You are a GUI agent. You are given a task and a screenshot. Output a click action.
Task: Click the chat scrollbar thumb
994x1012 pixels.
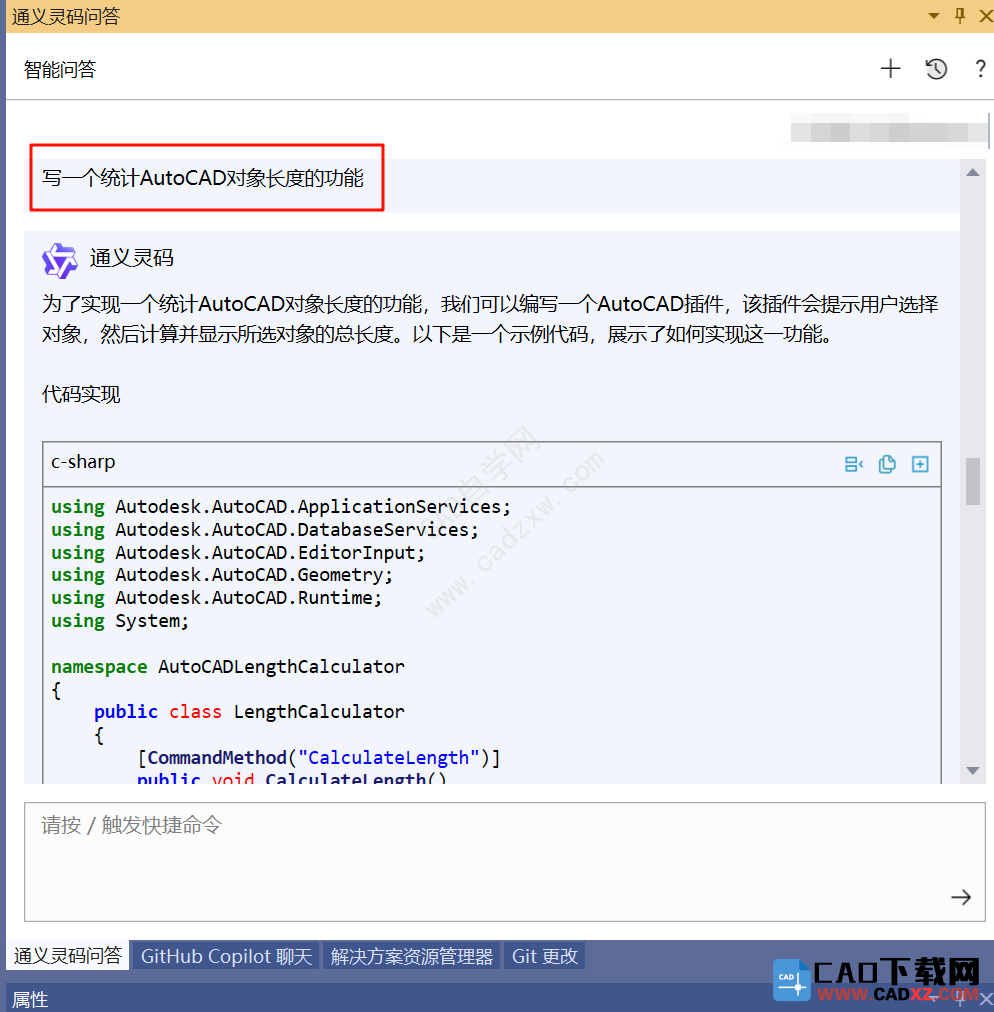tap(973, 481)
